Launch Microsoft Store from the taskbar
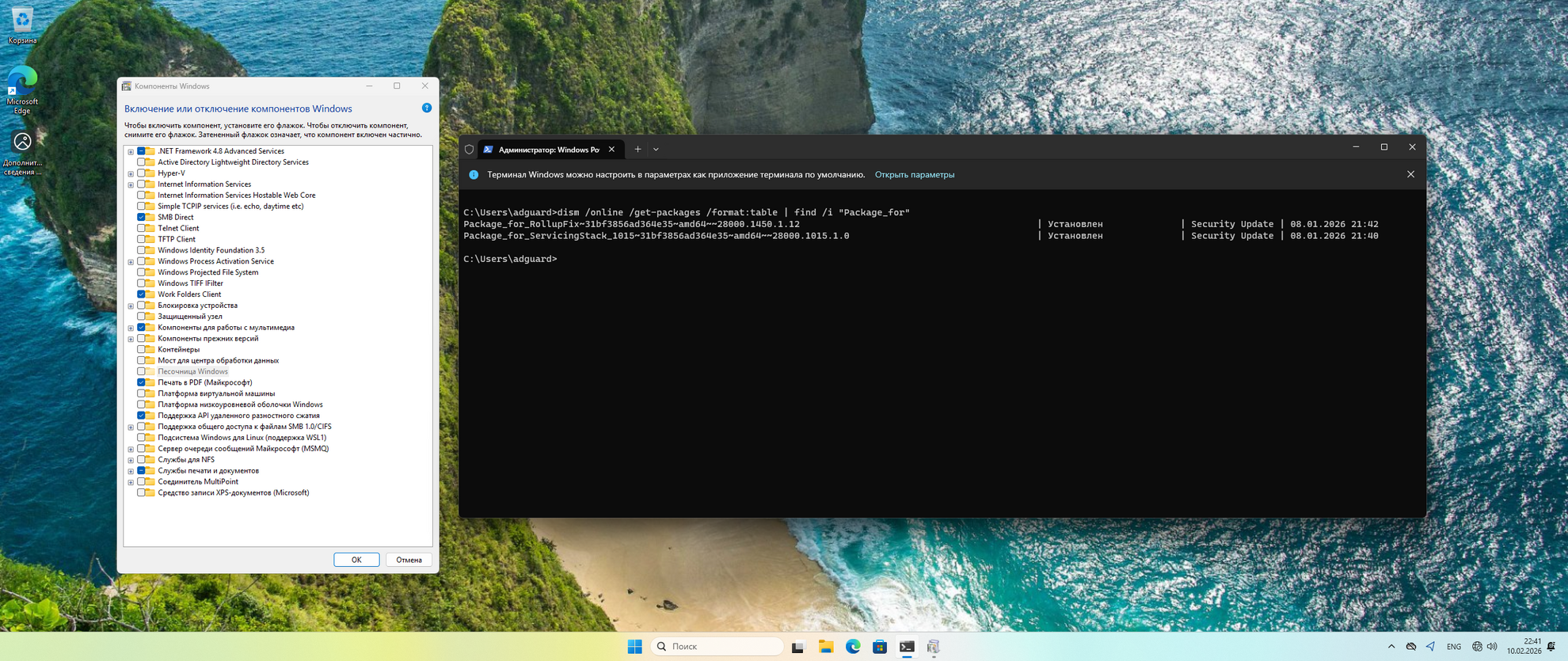Viewport: 1568px width, 661px height. (879, 647)
